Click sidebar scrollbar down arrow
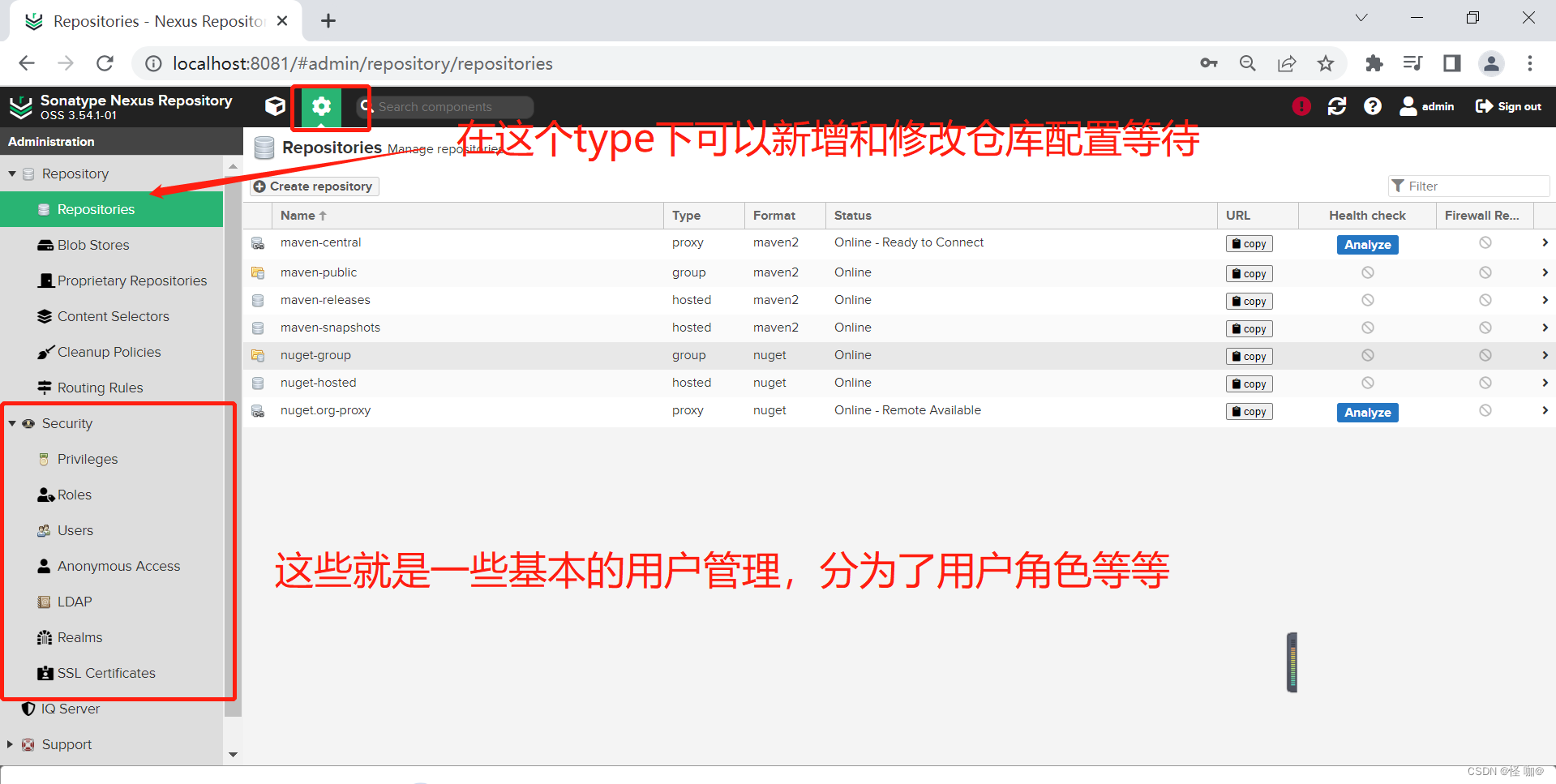Viewport: 1556px width, 784px height. click(233, 755)
